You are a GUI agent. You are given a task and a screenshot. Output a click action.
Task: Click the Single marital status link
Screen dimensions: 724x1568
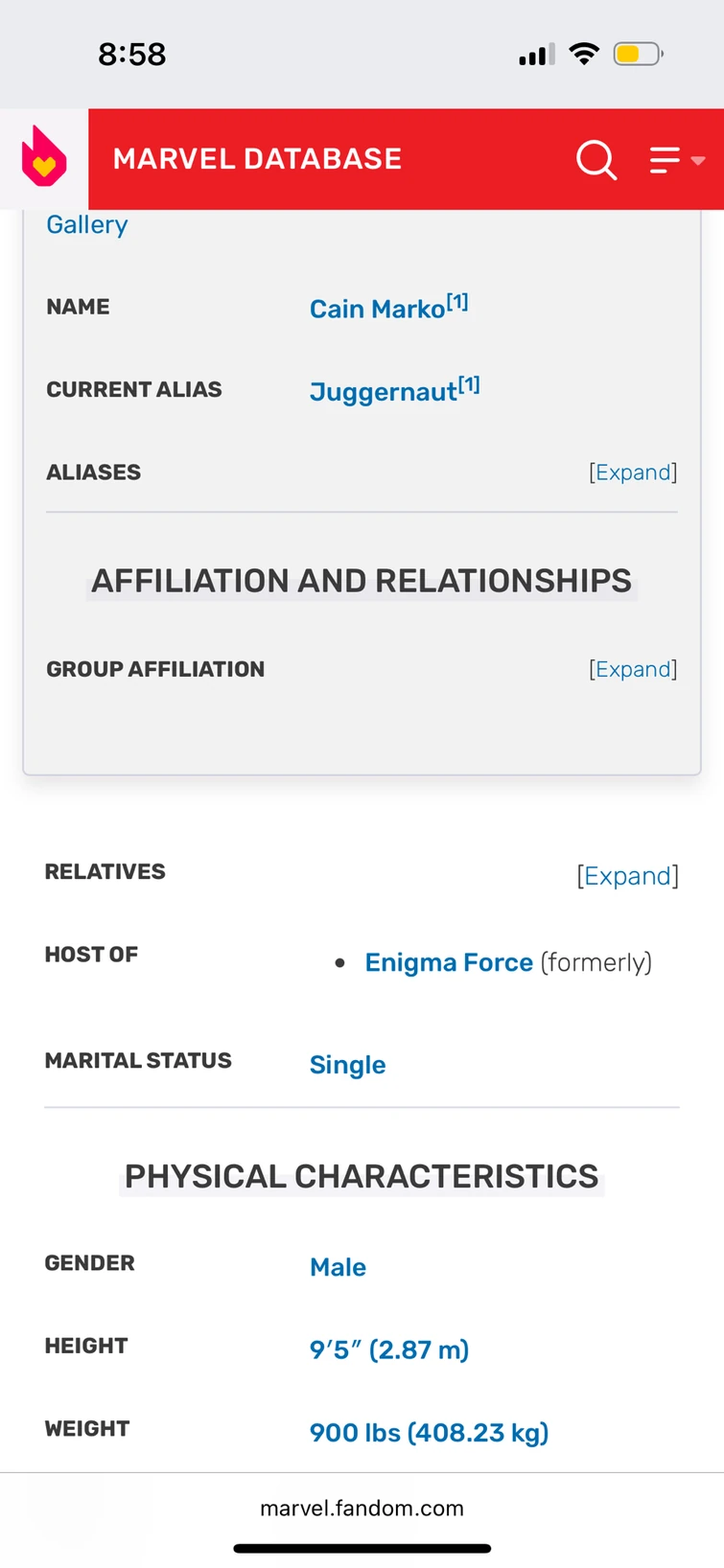[347, 1065]
